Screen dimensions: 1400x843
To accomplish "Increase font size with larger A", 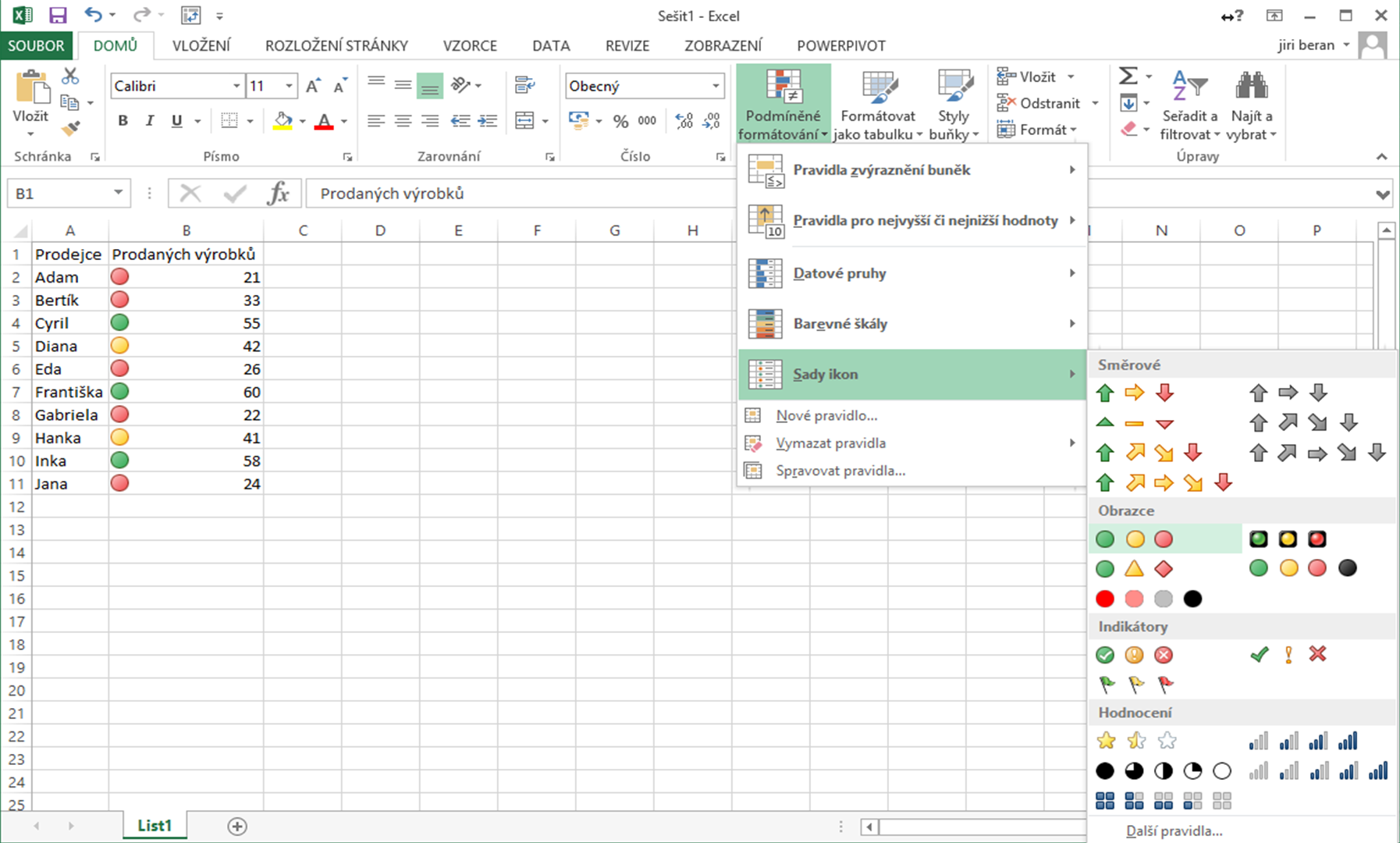I will click(x=313, y=86).
